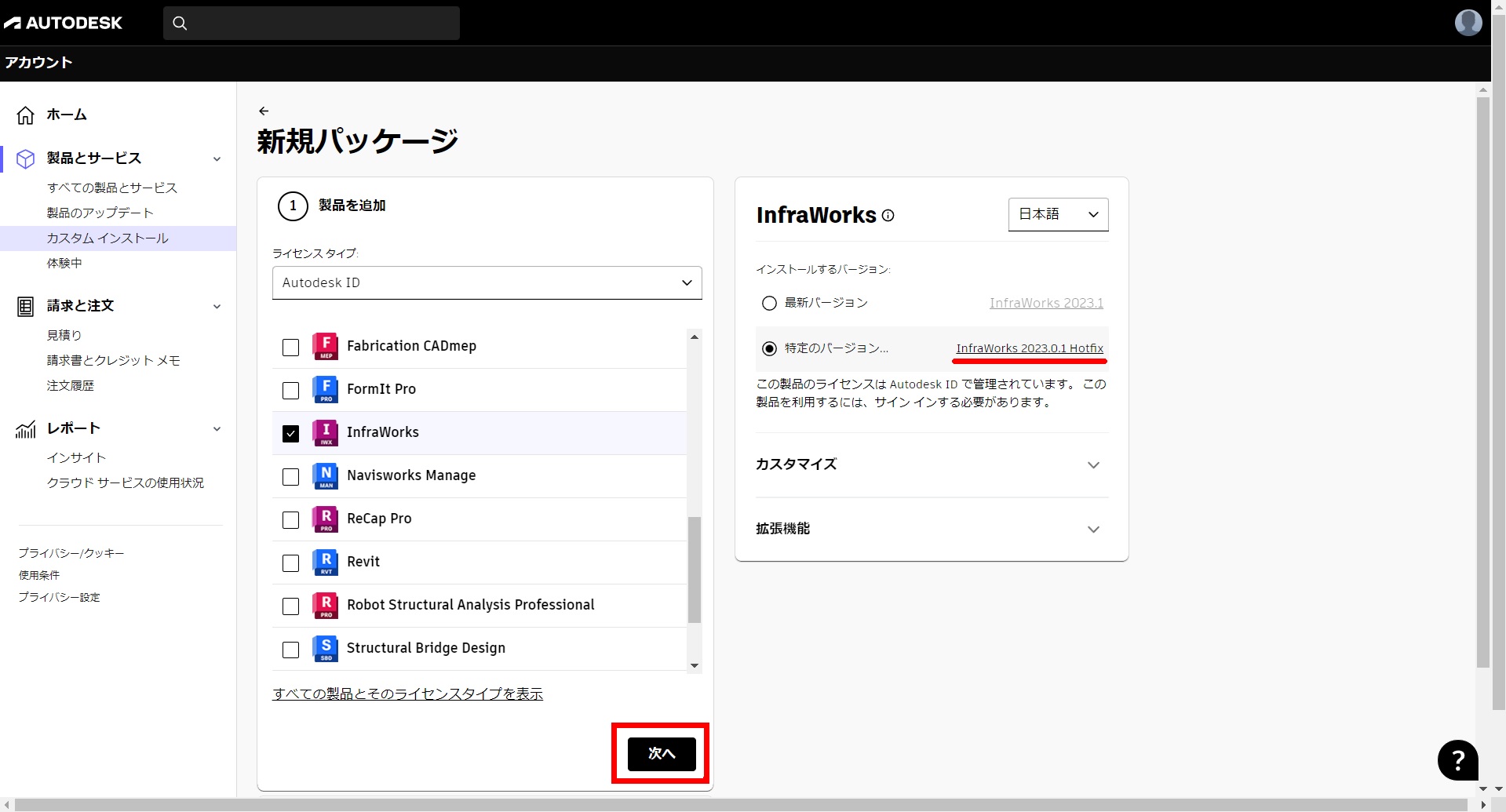Check the Revit checkbox
1506x812 pixels.
pyautogui.click(x=290, y=563)
